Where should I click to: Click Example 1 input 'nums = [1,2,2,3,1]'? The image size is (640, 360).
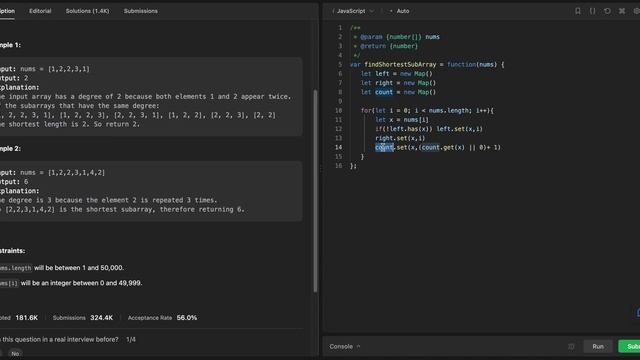(55, 69)
